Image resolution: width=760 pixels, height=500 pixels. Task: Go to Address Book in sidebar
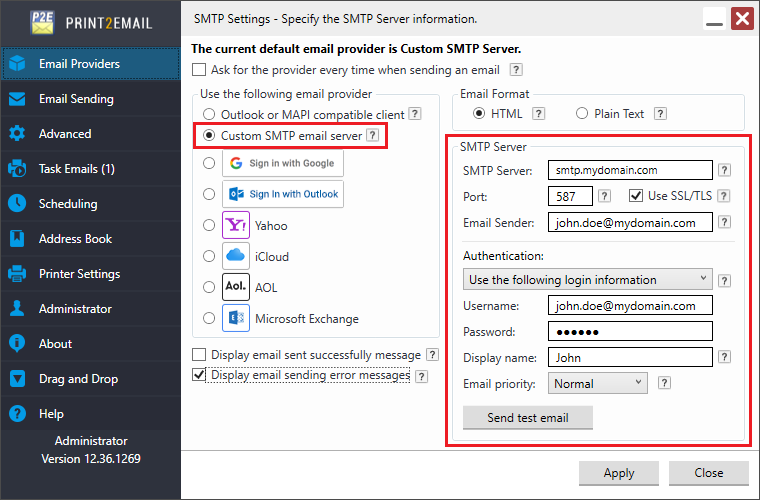75,239
